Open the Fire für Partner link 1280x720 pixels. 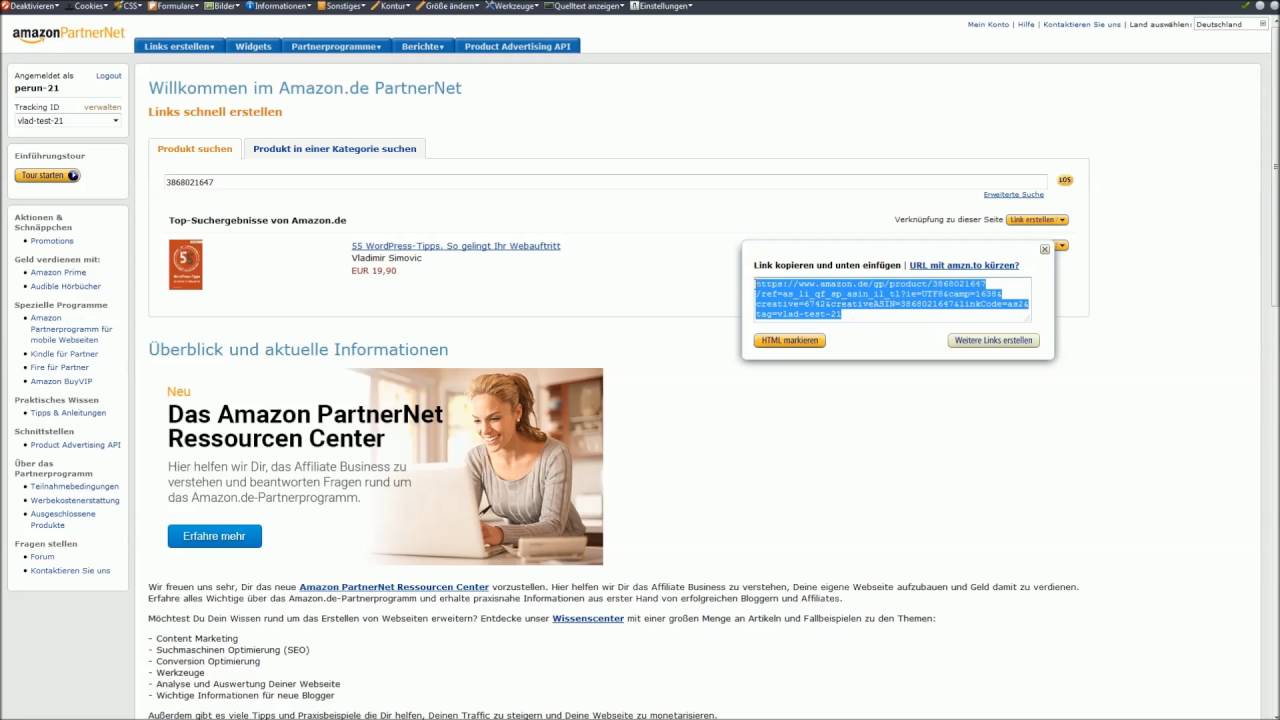click(x=60, y=368)
